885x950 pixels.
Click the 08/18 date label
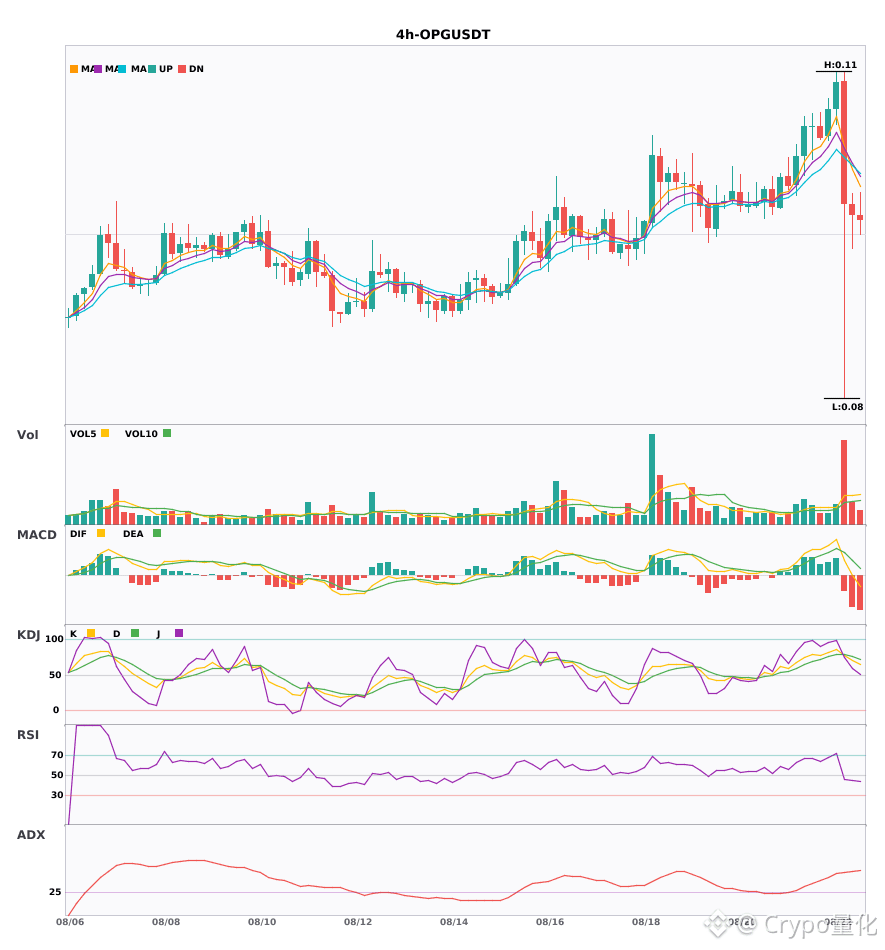pyautogui.click(x=646, y=922)
